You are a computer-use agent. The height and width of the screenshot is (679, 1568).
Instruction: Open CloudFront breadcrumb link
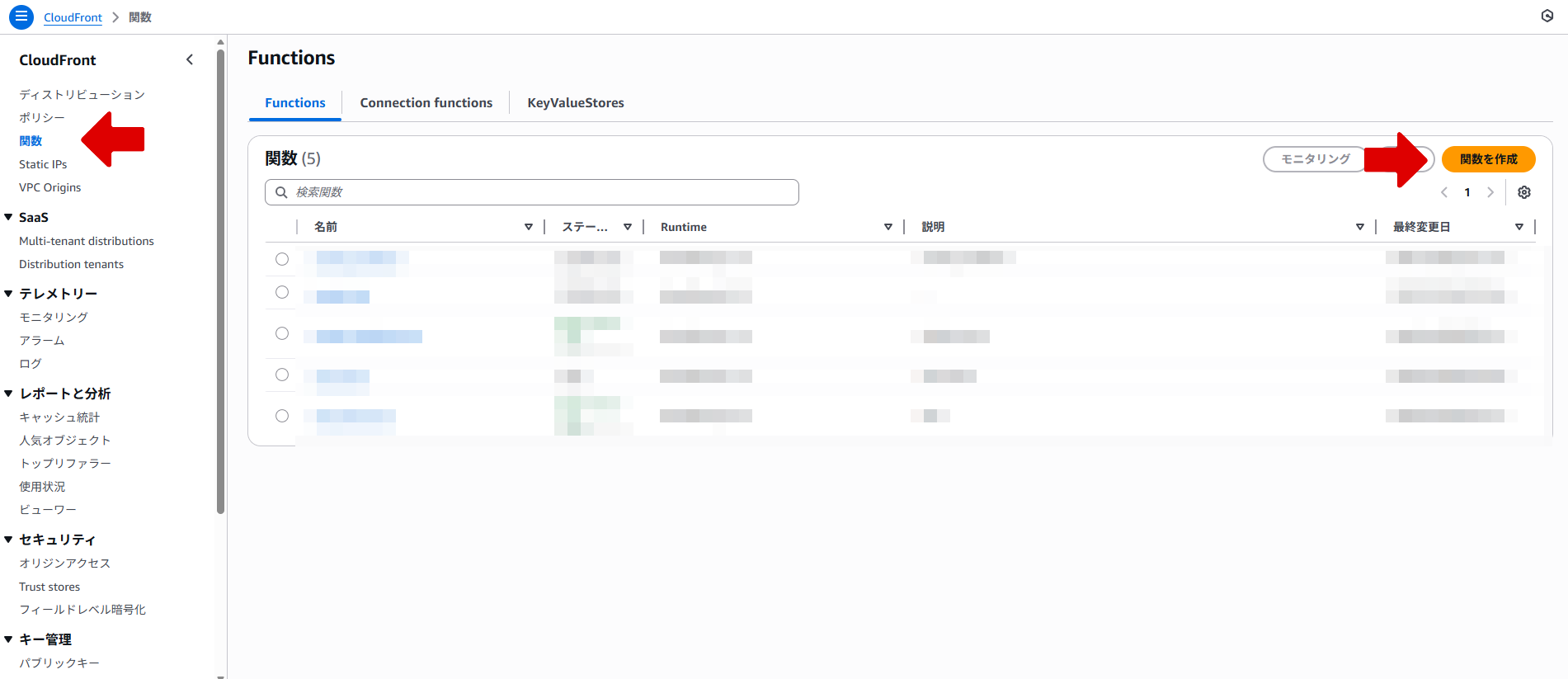coord(73,17)
